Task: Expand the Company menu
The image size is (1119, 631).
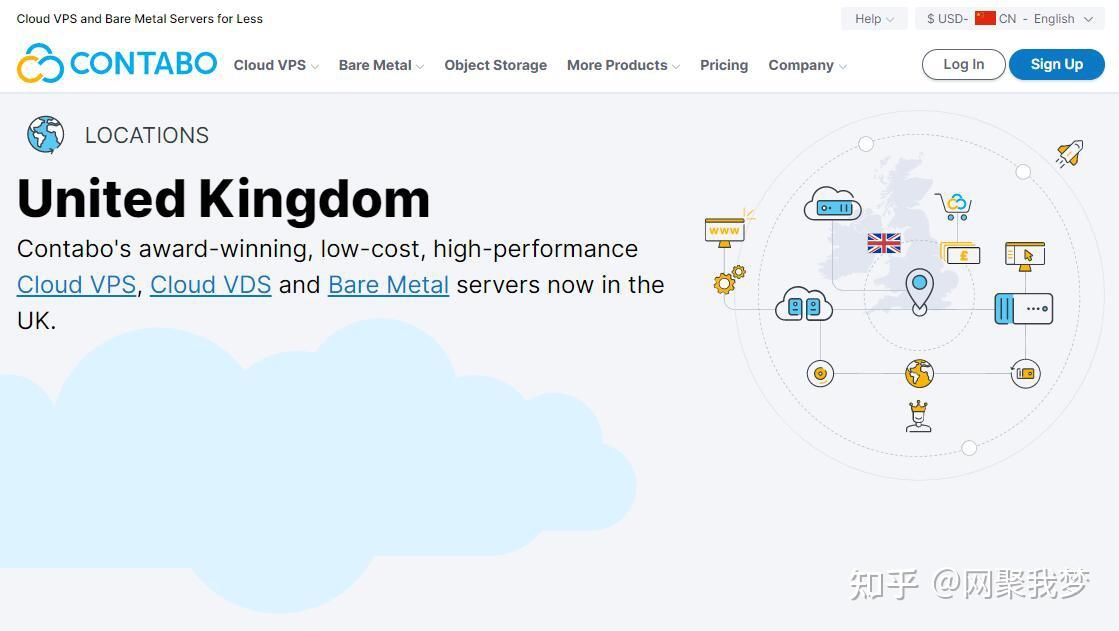Action: coord(807,65)
